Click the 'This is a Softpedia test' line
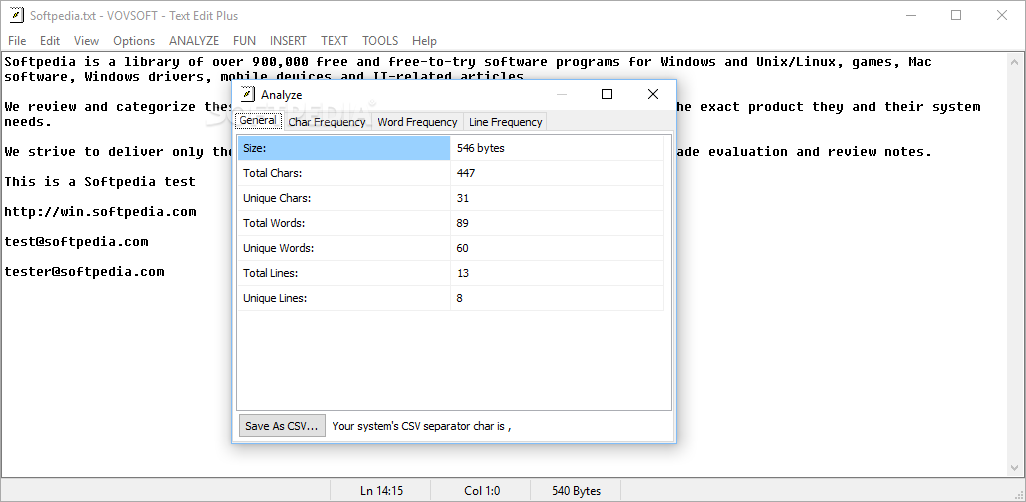 [x=100, y=181]
